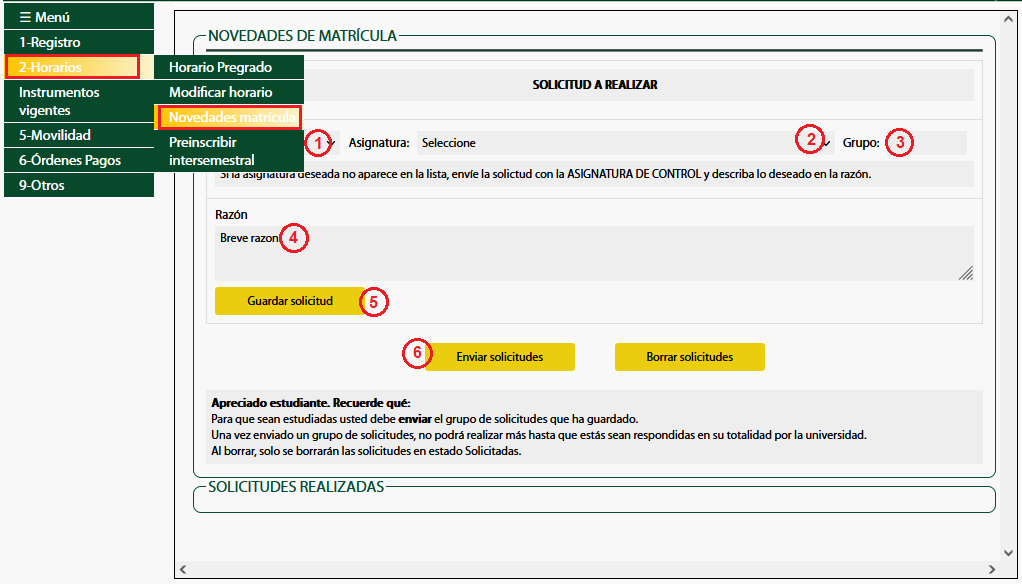Click the horizontal scrollbar left arrow
This screenshot has height=586, width=1022.
click(x=183, y=569)
